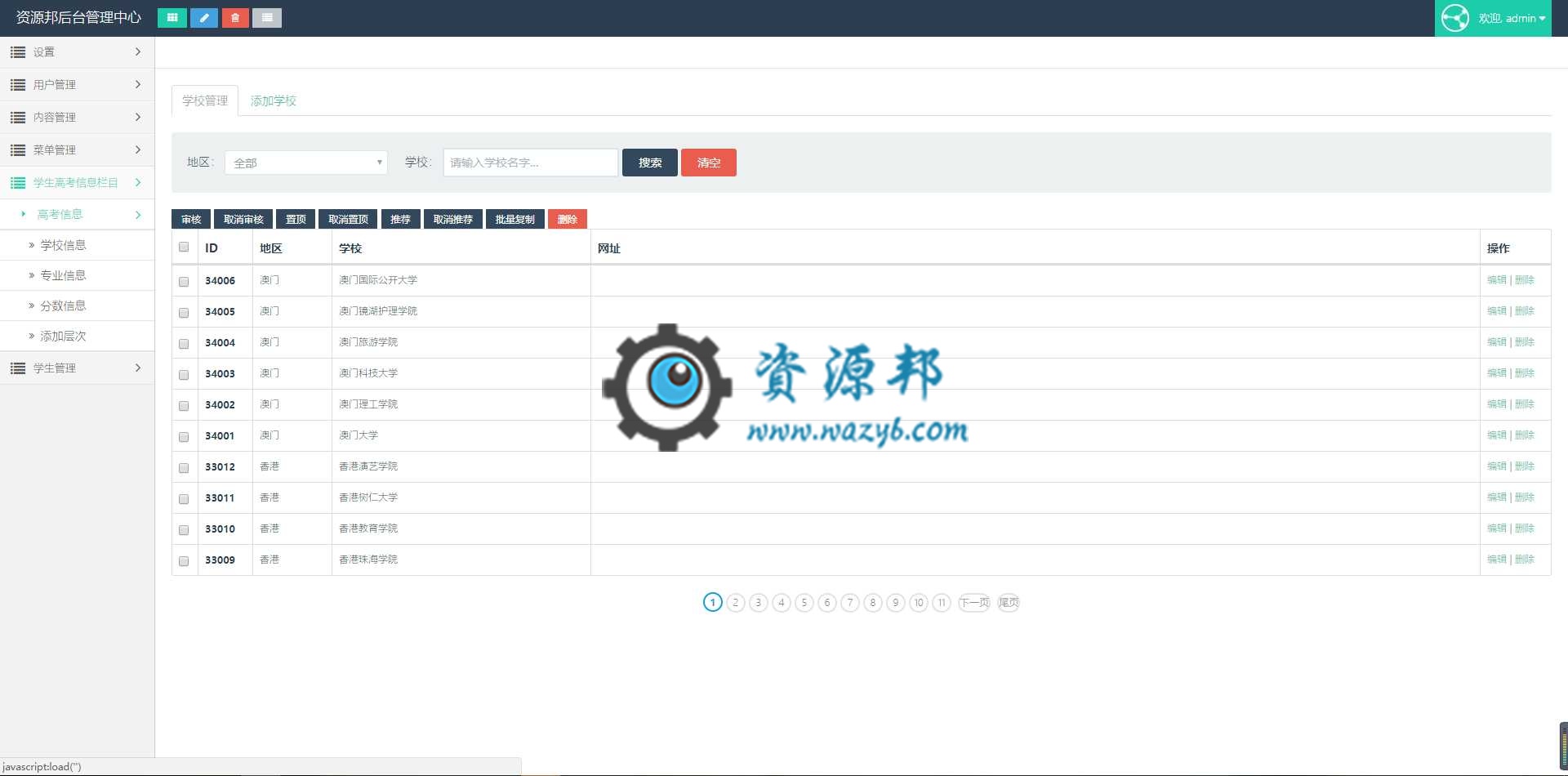The height and width of the screenshot is (776, 1568).
Task: Check the box for row 34001
Action: [x=184, y=437]
